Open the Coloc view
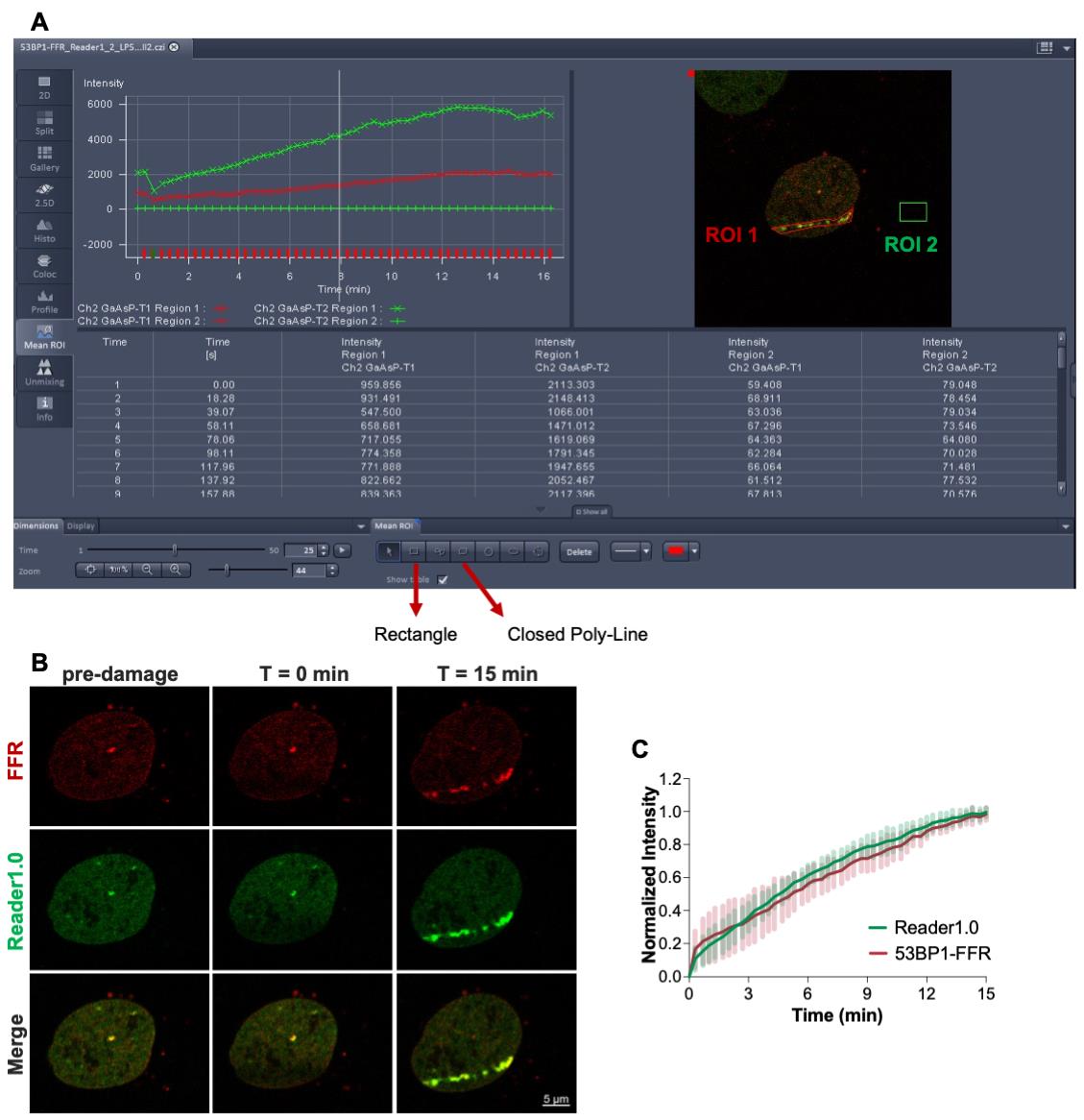The width and height of the screenshot is (1084, 1120). 44,266
